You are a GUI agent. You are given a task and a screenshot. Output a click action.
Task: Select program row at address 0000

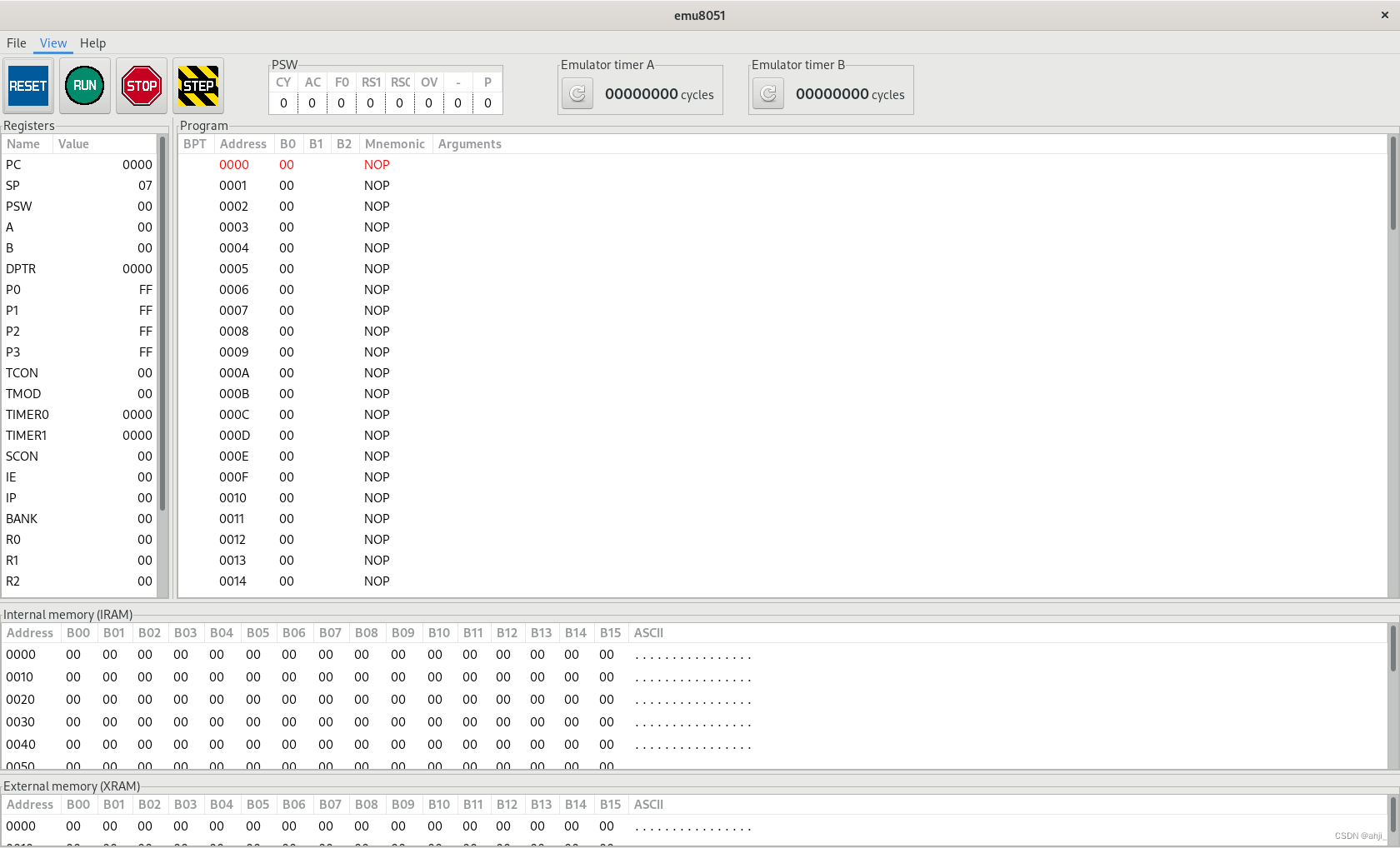pos(782,165)
